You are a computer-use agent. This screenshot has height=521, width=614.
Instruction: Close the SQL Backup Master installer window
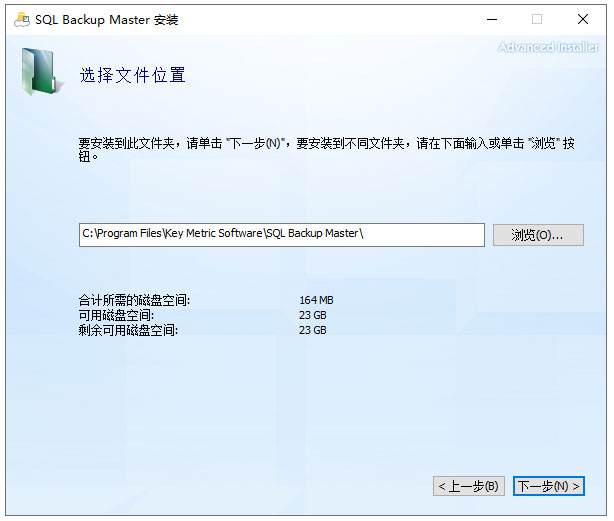pos(583,19)
